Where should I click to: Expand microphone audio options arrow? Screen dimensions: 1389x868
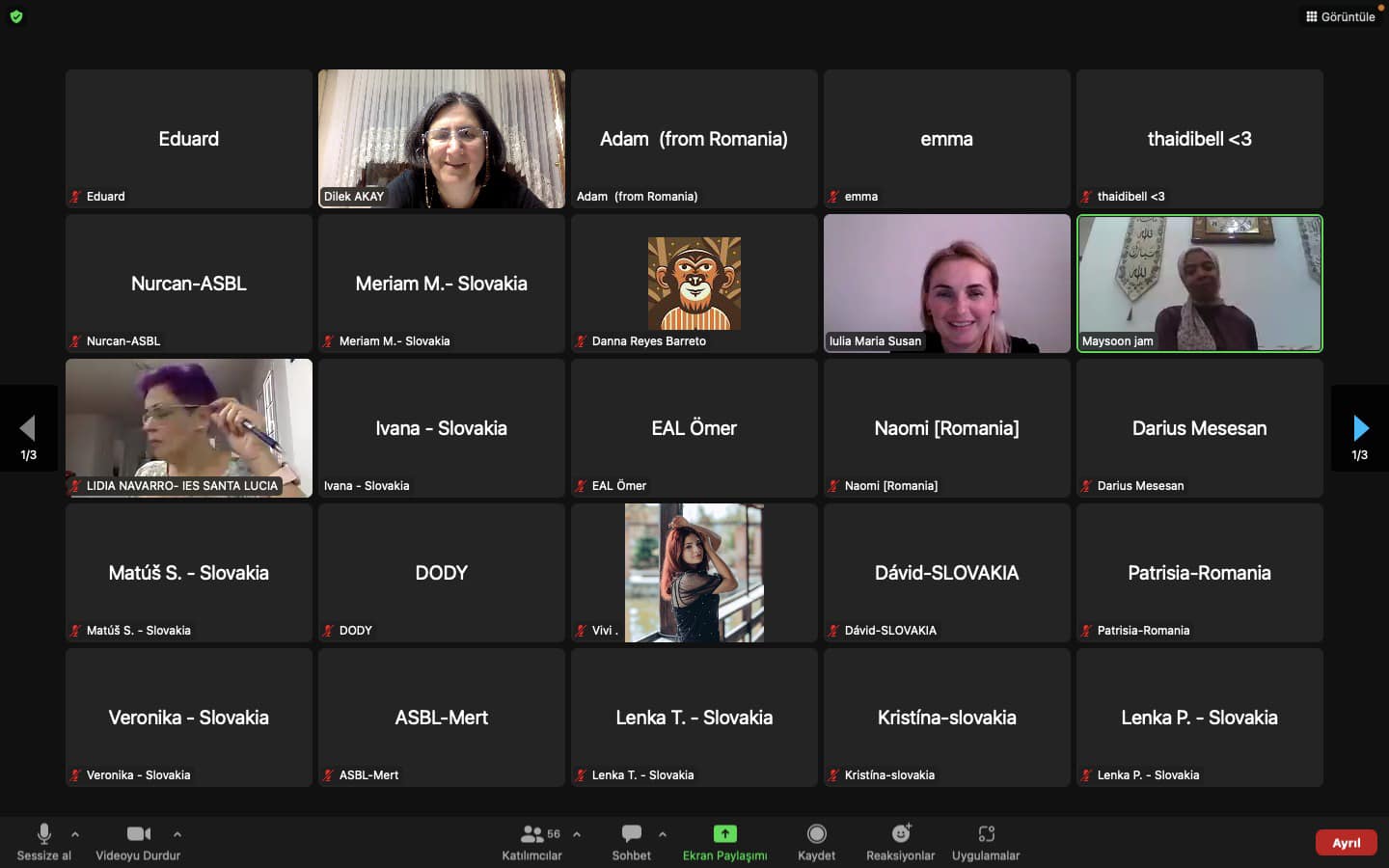[x=75, y=834]
